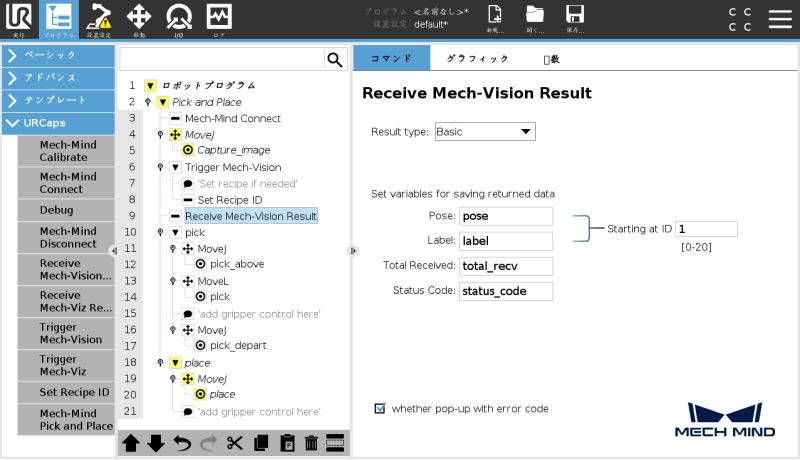Collapse the Trigger Mech-Vision node
The width and height of the screenshot is (800, 460).
[175, 167]
